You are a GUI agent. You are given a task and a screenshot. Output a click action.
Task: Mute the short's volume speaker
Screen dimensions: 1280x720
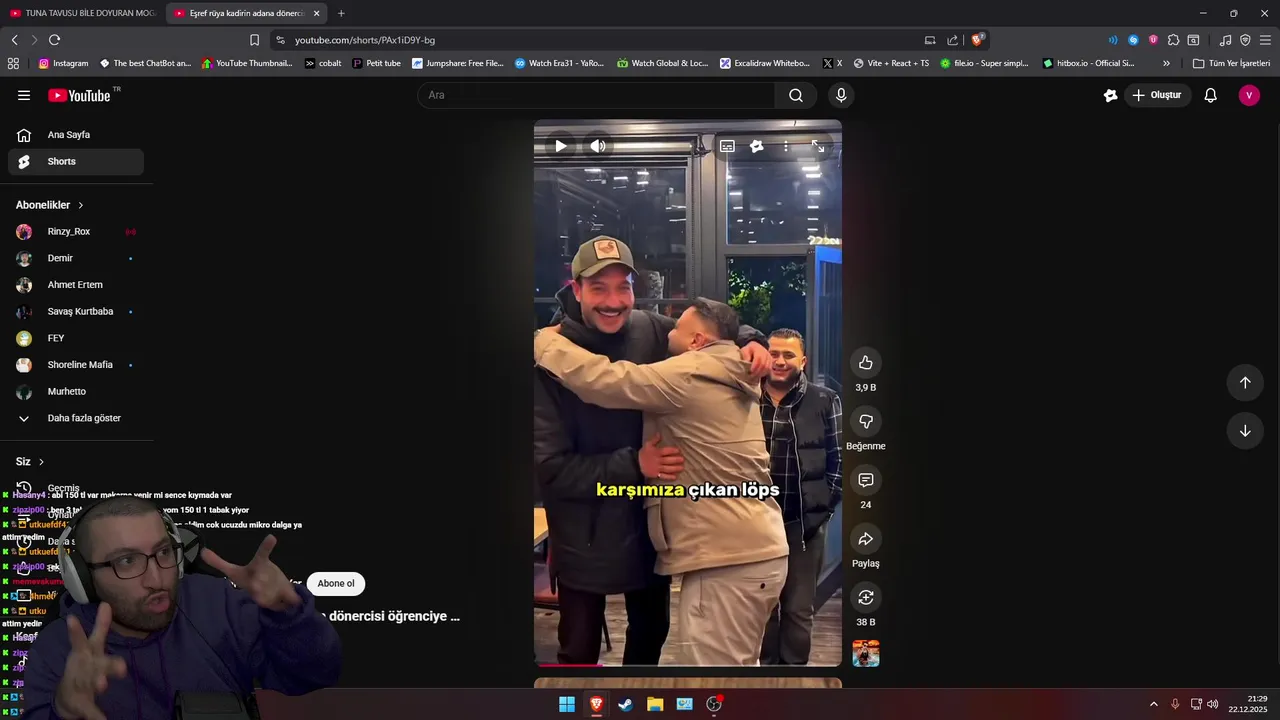[x=598, y=146]
